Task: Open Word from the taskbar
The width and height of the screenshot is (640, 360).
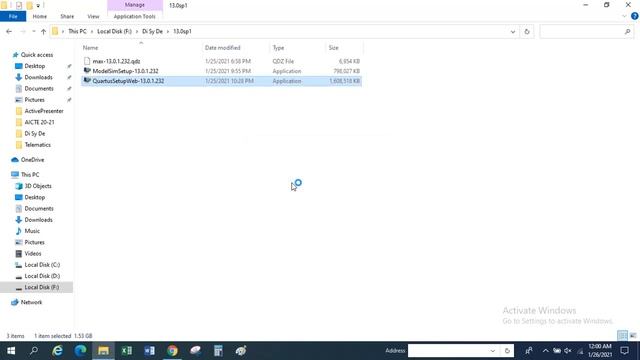Action: coord(149,351)
